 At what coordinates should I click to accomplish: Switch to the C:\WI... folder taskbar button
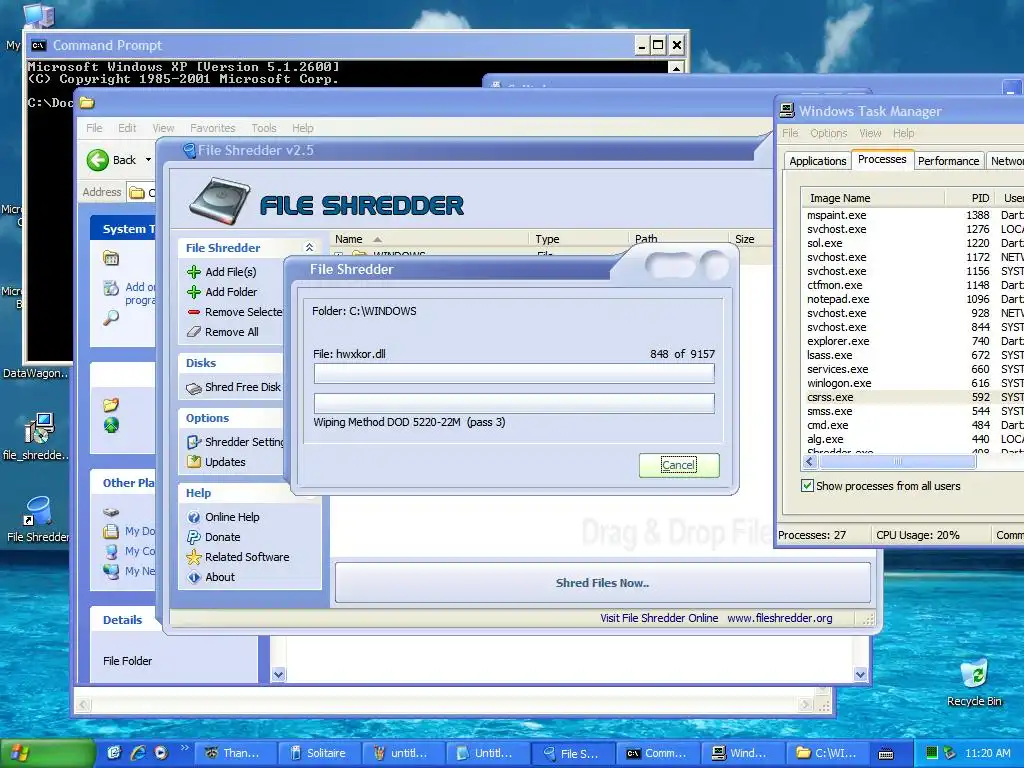pos(825,753)
